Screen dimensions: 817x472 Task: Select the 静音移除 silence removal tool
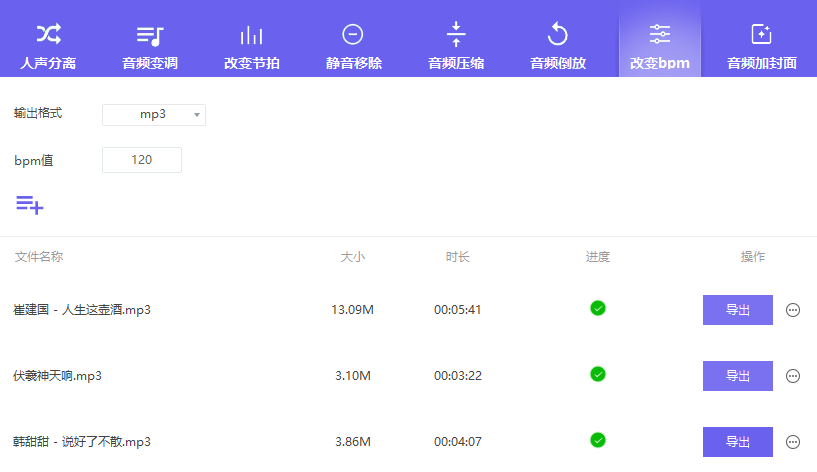point(352,45)
